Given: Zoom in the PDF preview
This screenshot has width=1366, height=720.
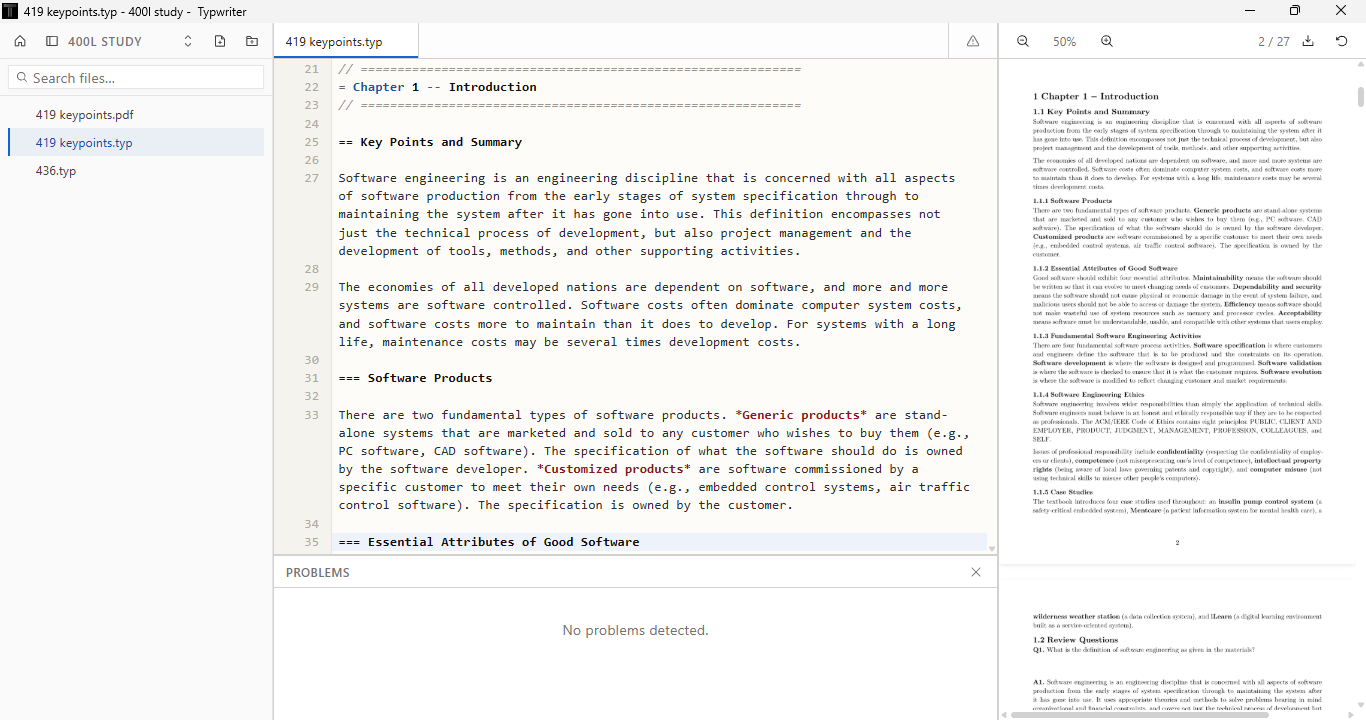Looking at the screenshot, I should click(1106, 41).
